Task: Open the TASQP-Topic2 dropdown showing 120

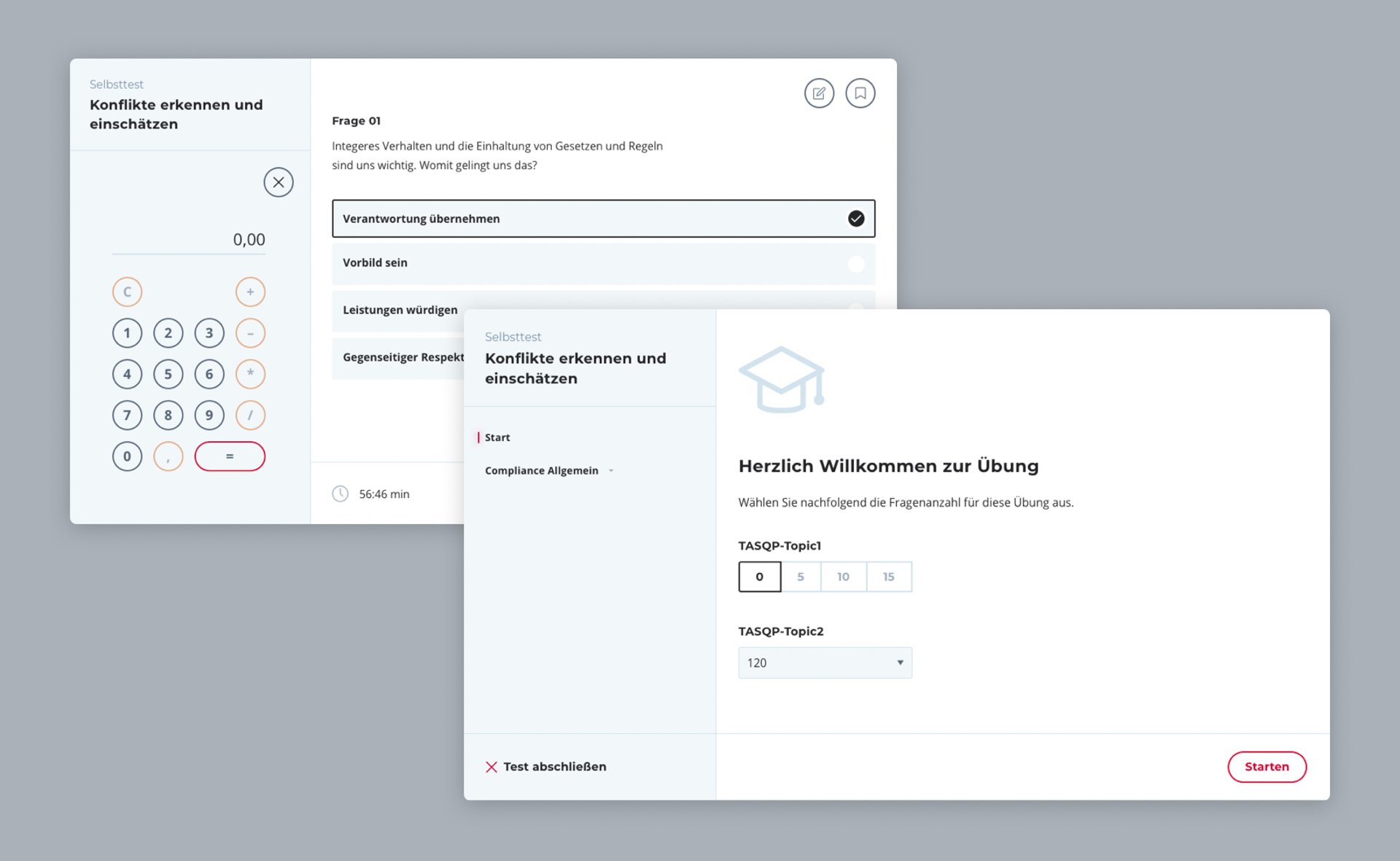Action: coord(825,663)
